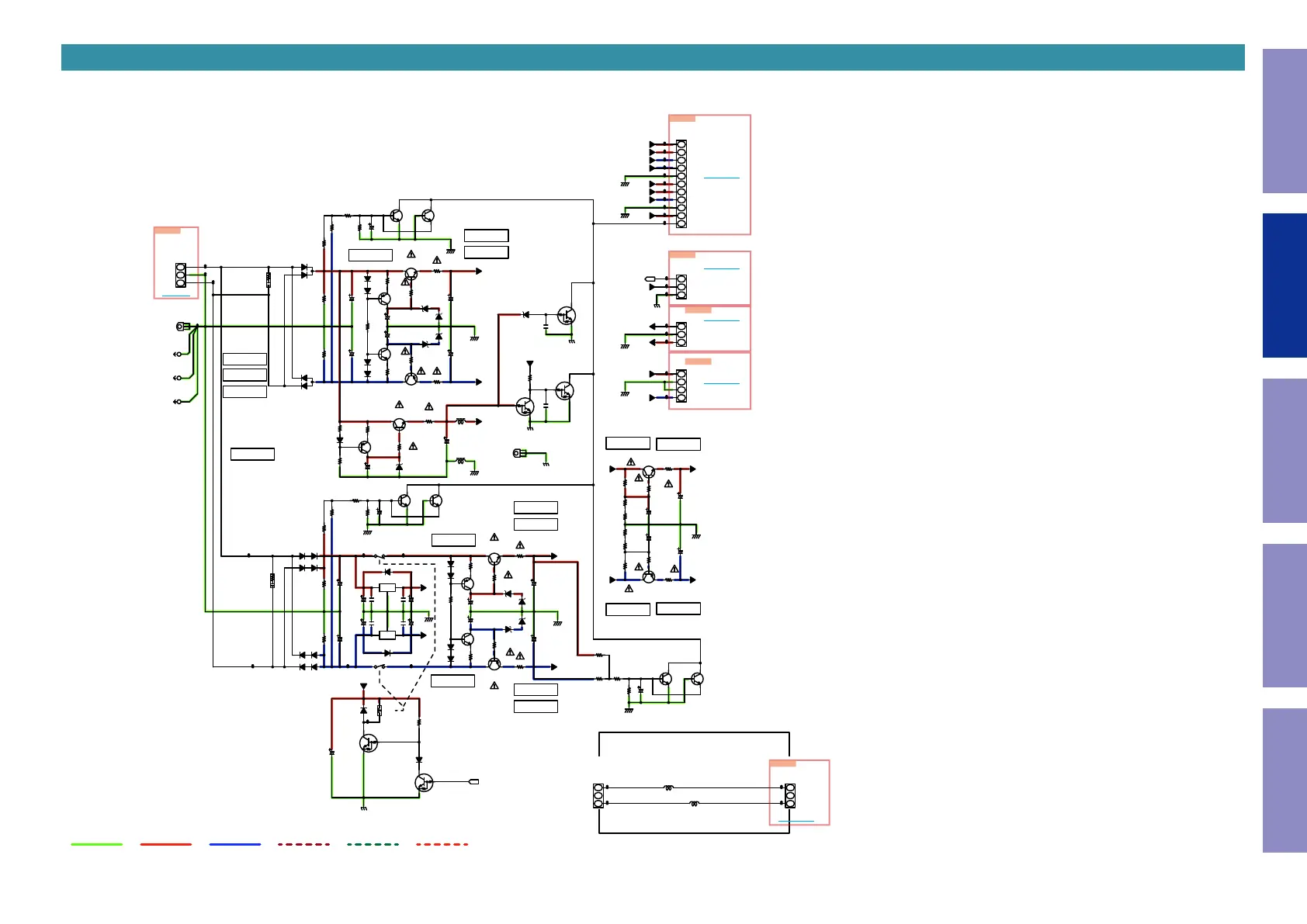
Task: Open the fourth purple side tab
Action: (x=1284, y=616)
